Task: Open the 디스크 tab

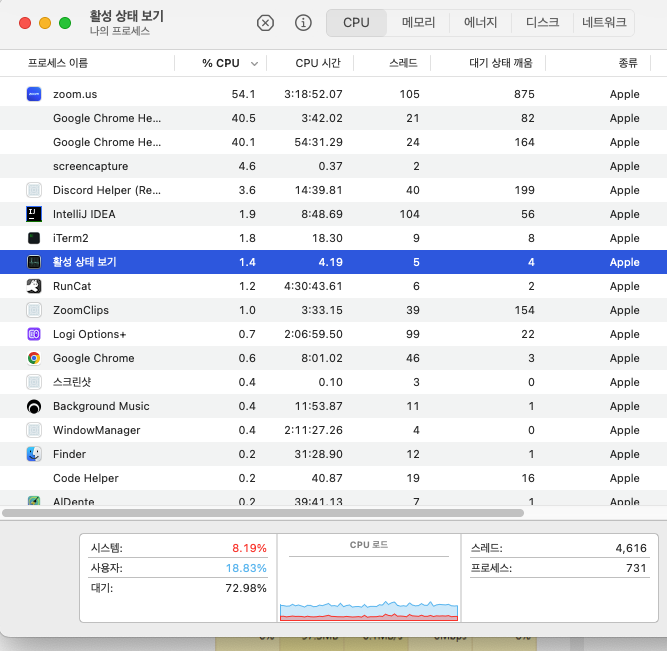Action: point(542,23)
